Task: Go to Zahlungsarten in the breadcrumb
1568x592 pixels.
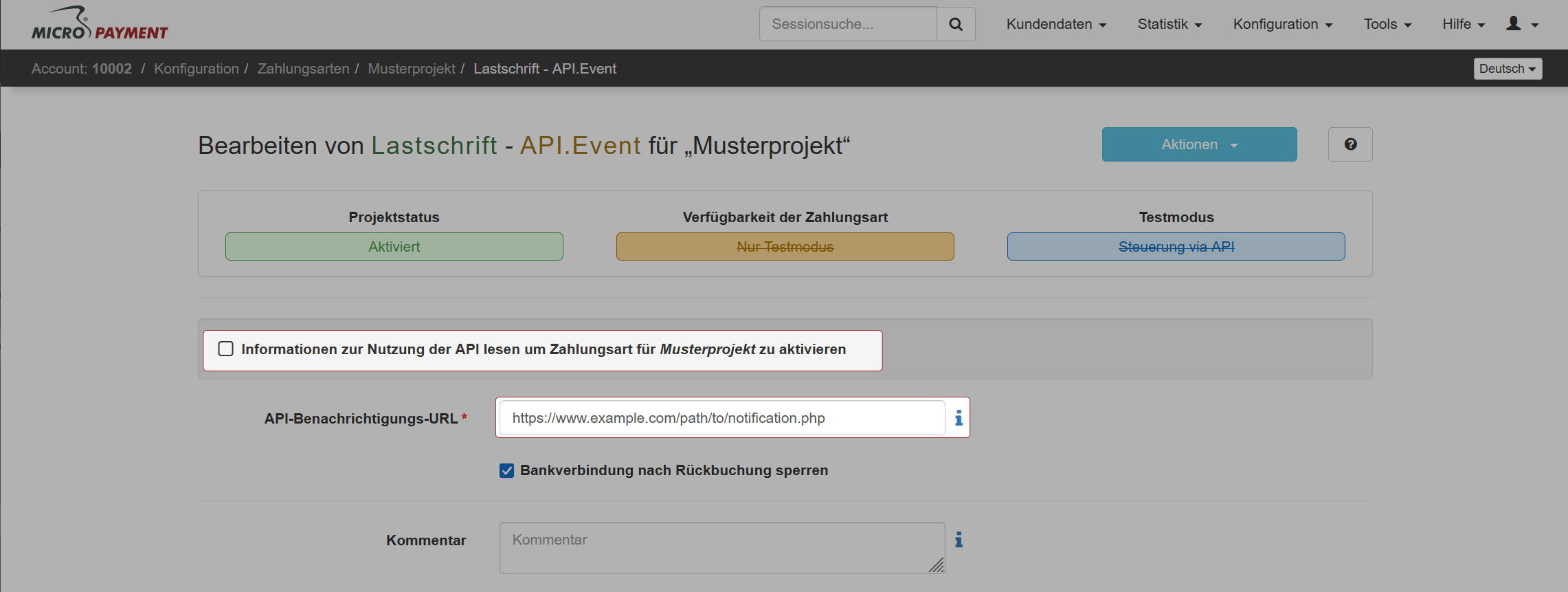Action: pyautogui.click(x=303, y=69)
